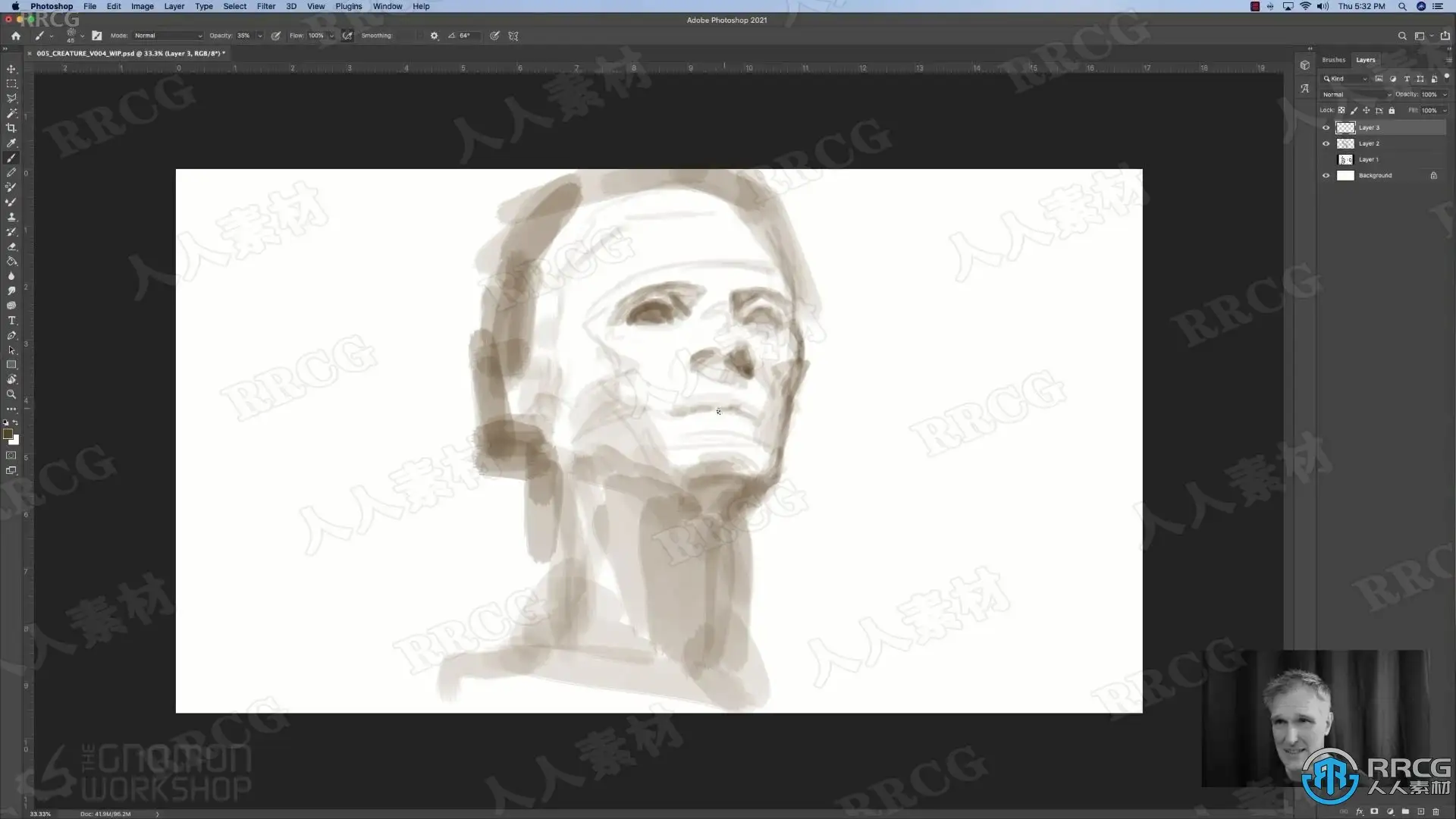The height and width of the screenshot is (819, 1456).
Task: Open the Filter menu
Action: pos(265,6)
